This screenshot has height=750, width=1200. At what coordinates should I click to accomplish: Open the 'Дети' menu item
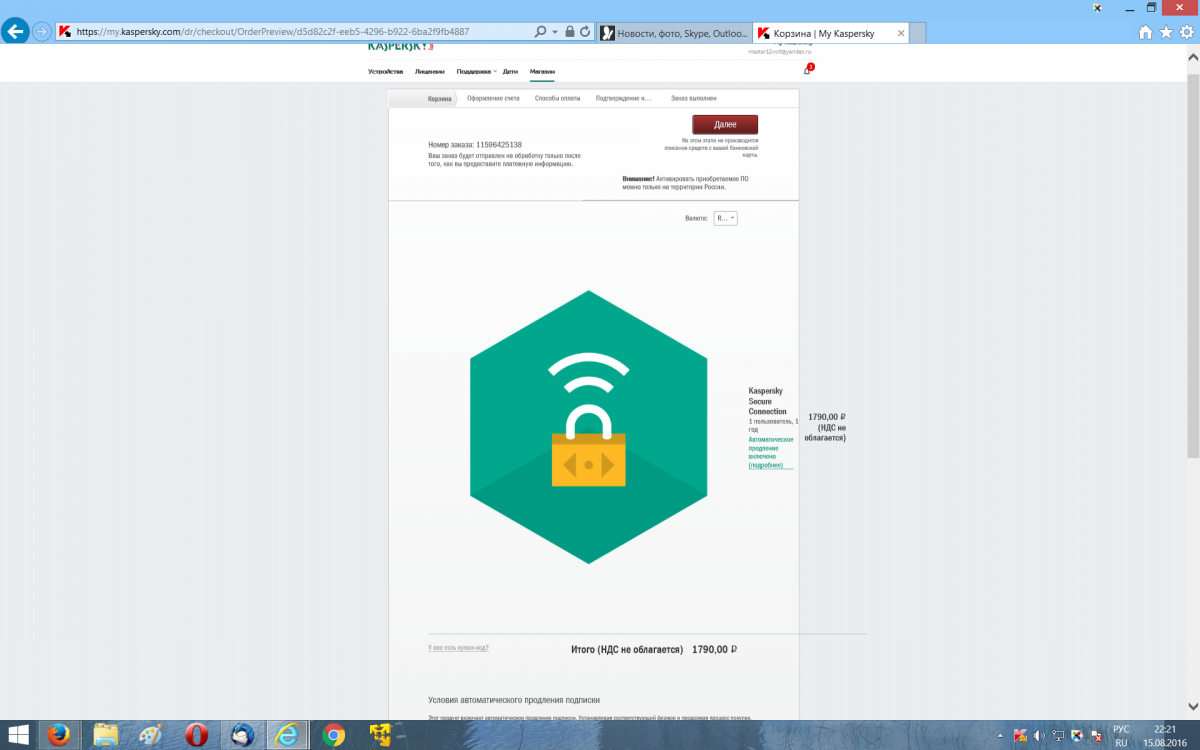point(510,72)
